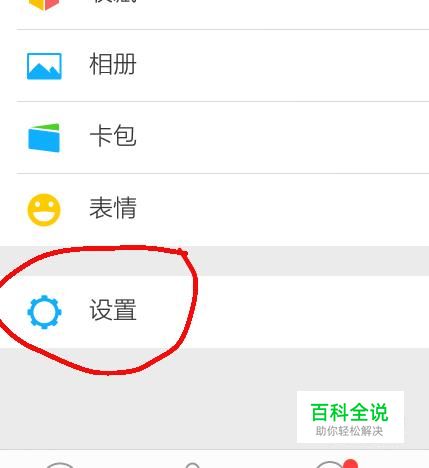
Task: Switch to the bottom-middle tab icon
Action: pyautogui.click(x=193, y=465)
